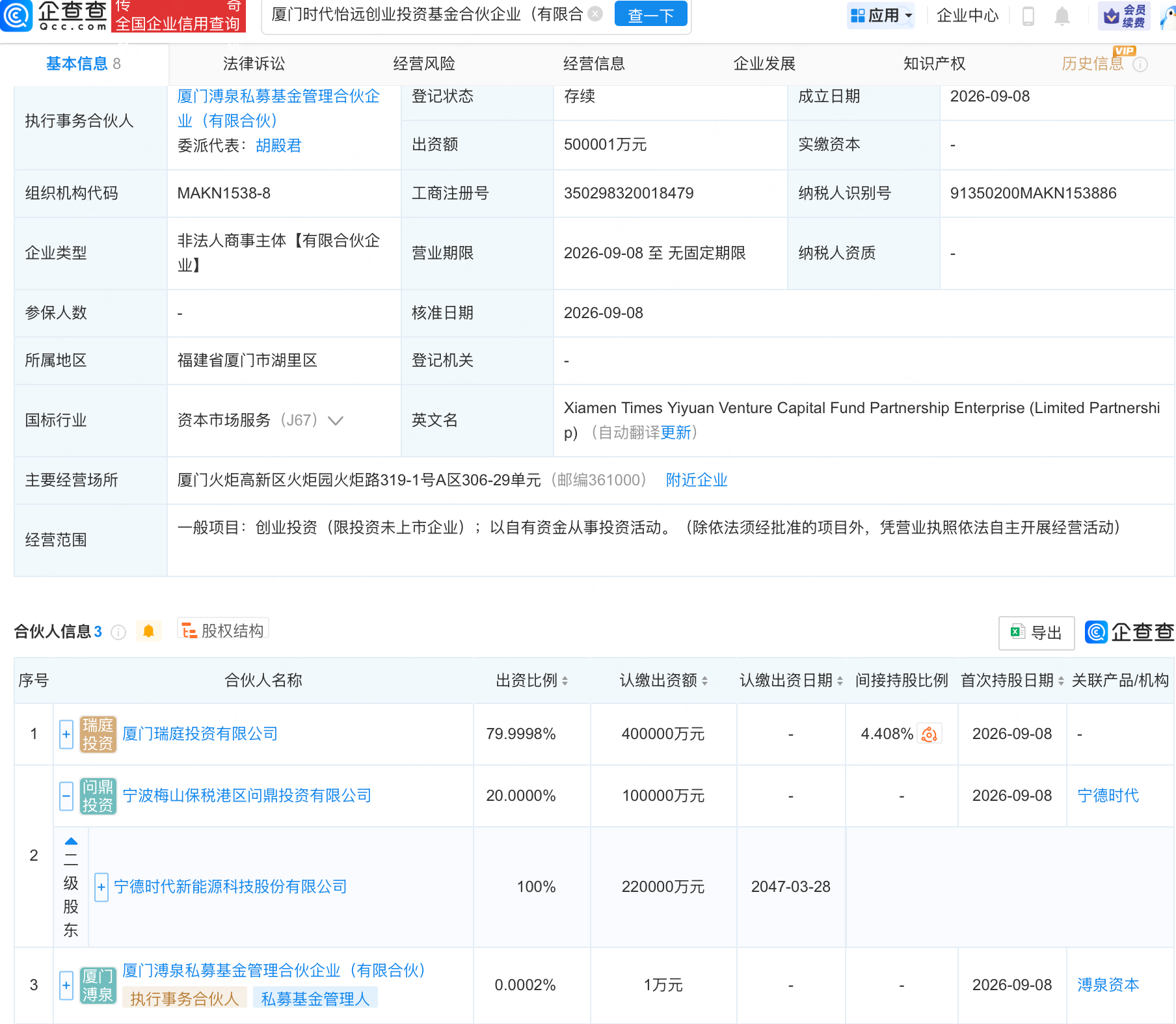
Task: Click the indirect holding path icon beside 4.408%
Action: click(x=929, y=734)
